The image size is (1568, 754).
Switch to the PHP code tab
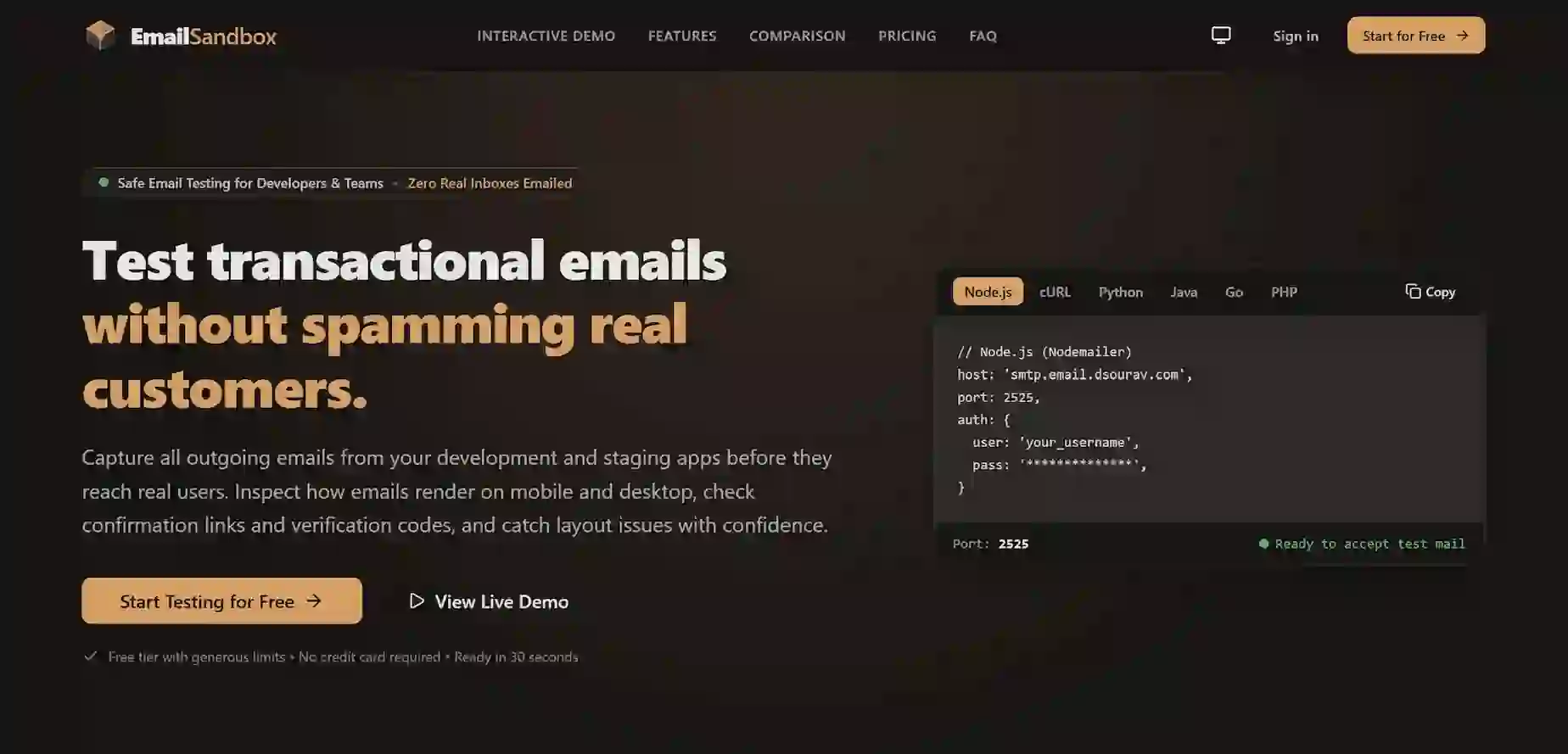pyautogui.click(x=1284, y=292)
